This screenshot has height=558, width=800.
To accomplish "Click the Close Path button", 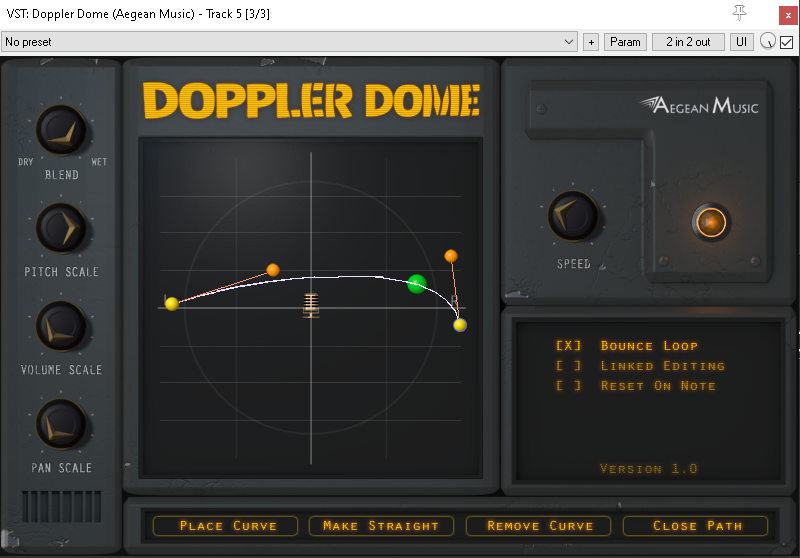I will tap(695, 526).
